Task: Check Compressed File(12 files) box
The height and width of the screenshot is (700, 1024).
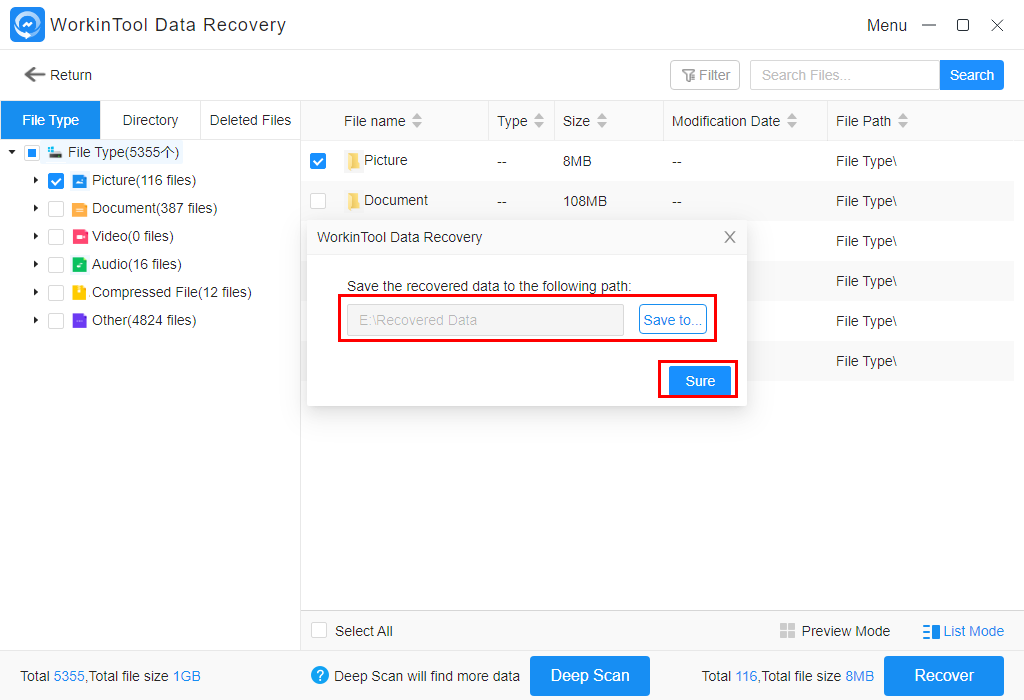Action: pos(56,293)
